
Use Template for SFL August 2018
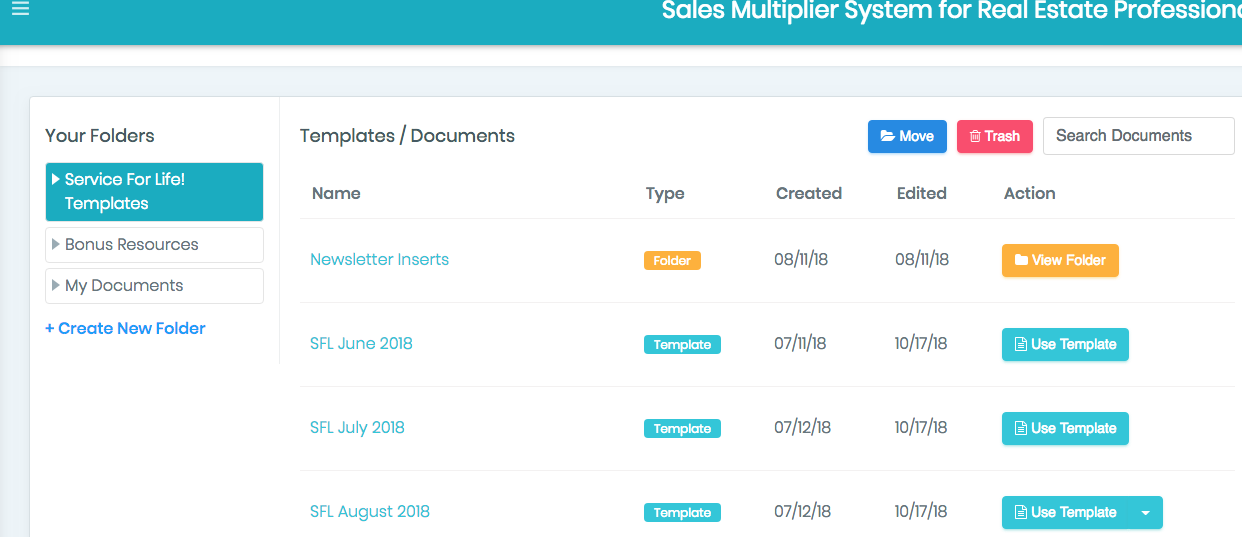pos(1065,512)
